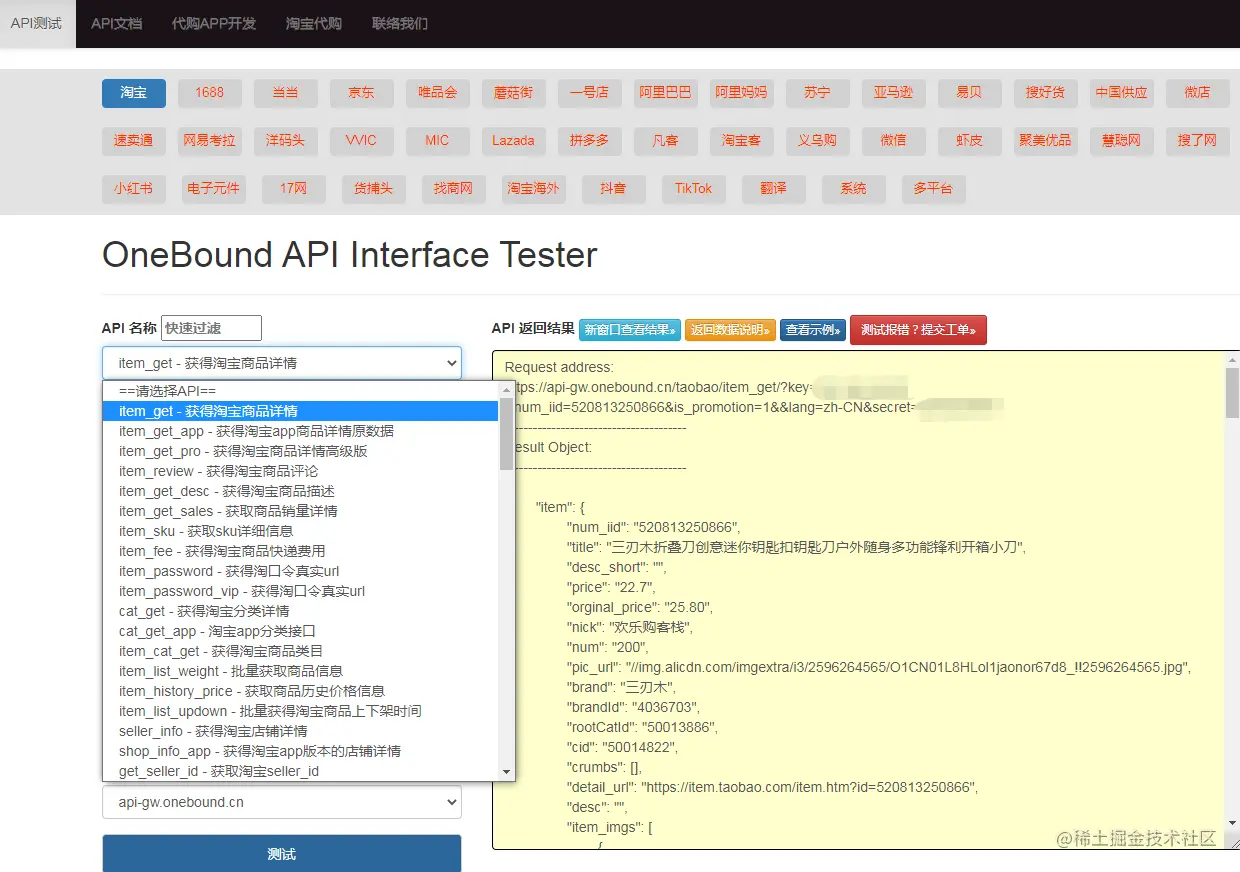Select the 微店 platform button
This screenshot has width=1240, height=872.
click(1198, 93)
